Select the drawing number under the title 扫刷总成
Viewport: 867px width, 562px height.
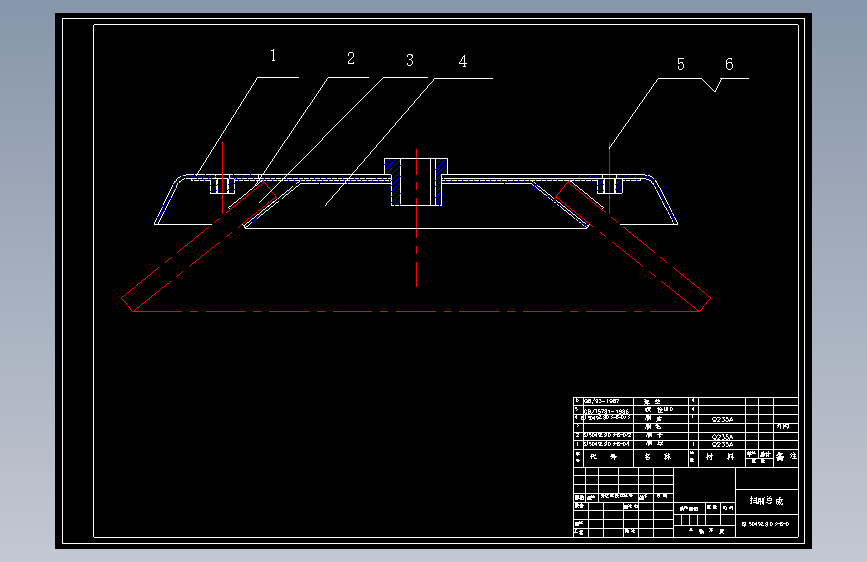(x=766, y=524)
